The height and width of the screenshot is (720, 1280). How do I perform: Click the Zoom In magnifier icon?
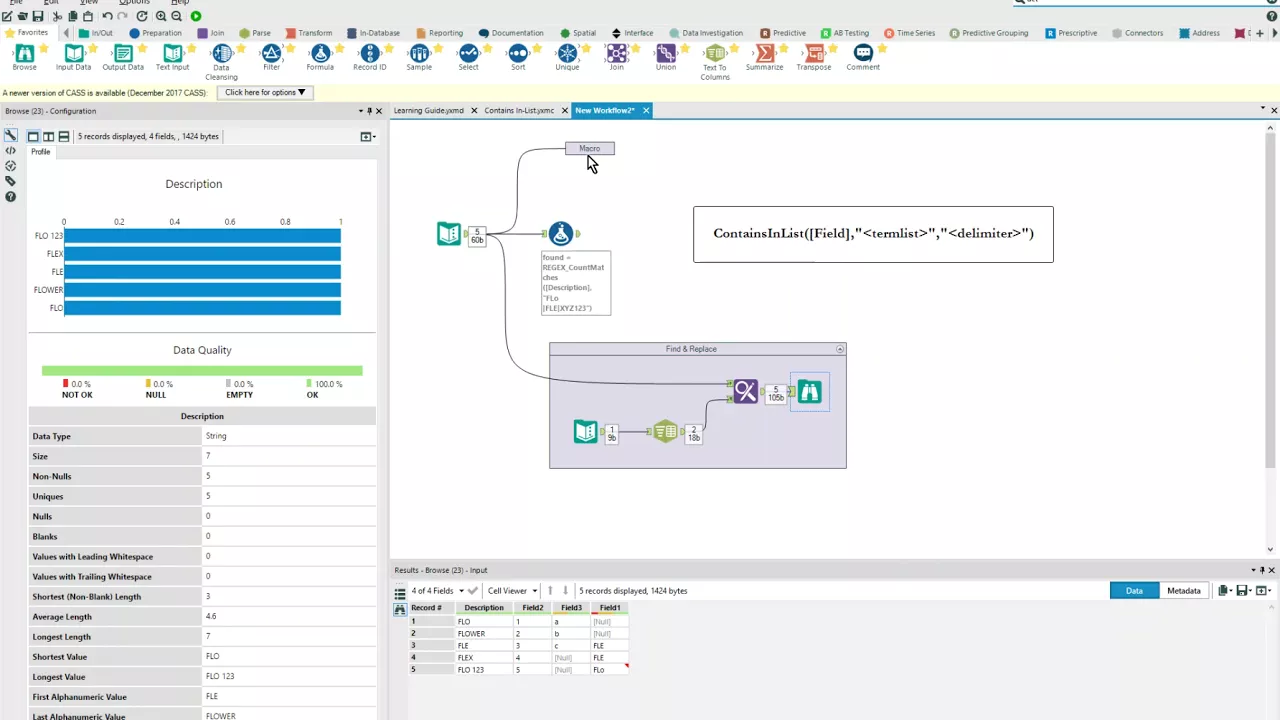pyautogui.click(x=161, y=16)
